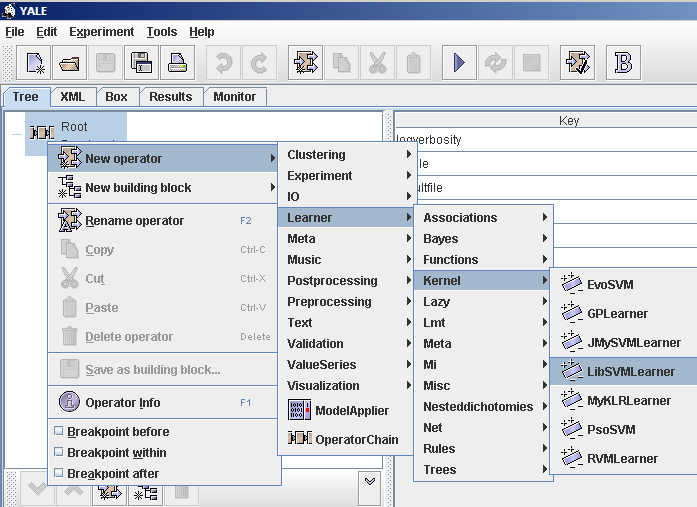Viewport: 697px width, 507px height.
Task: Click the Save As floppy disk icon
Action: point(141,63)
